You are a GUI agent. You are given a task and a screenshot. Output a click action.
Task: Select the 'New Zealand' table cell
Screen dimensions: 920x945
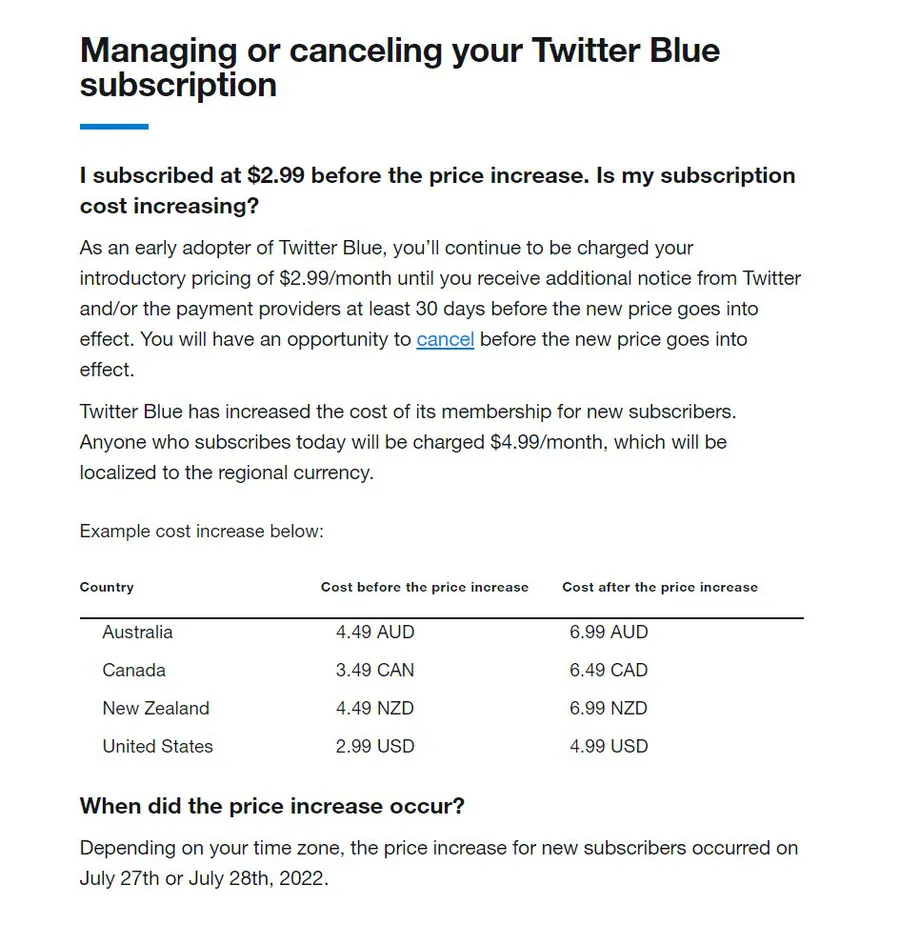pos(156,708)
